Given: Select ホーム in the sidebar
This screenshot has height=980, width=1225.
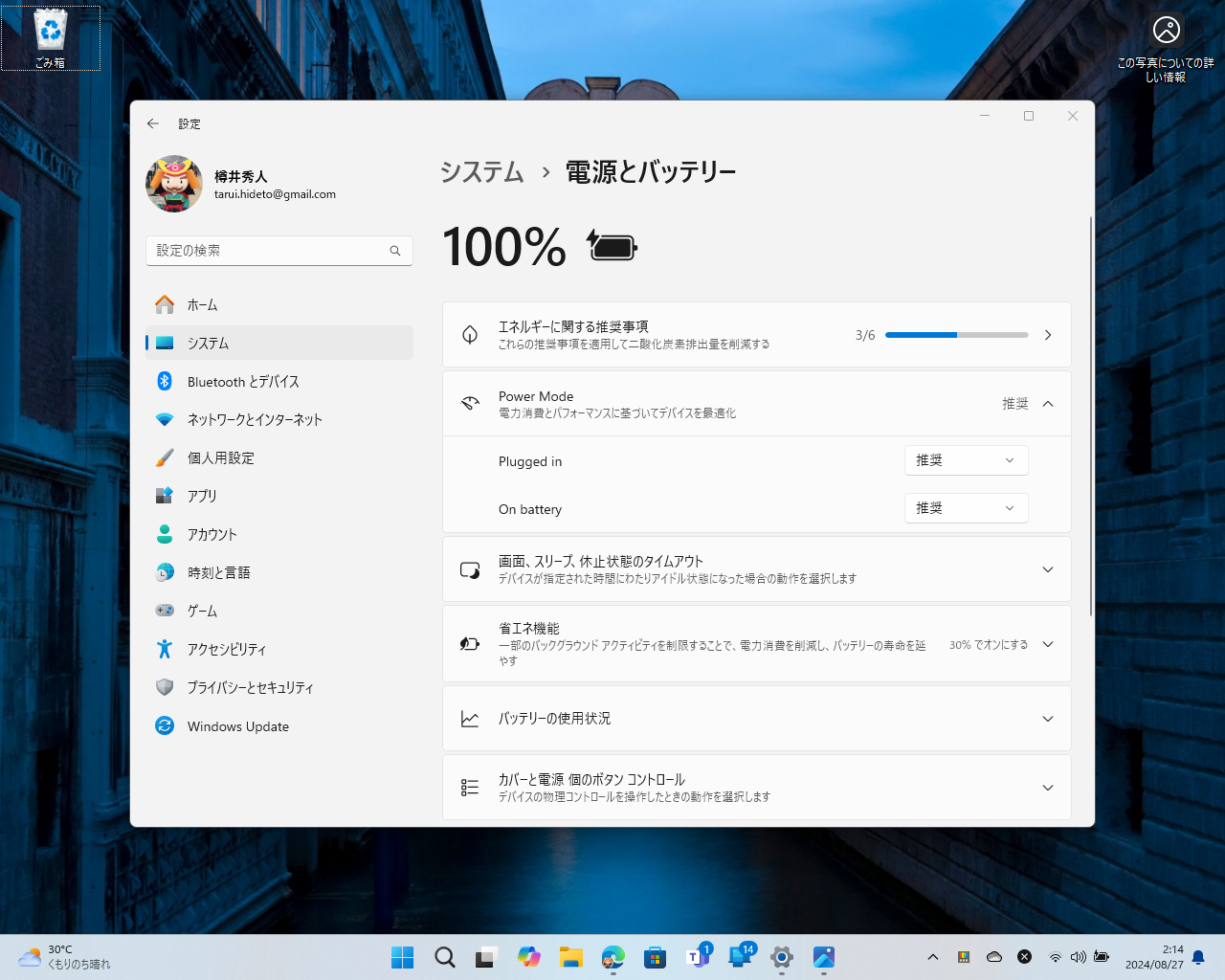Looking at the screenshot, I should coord(206,304).
